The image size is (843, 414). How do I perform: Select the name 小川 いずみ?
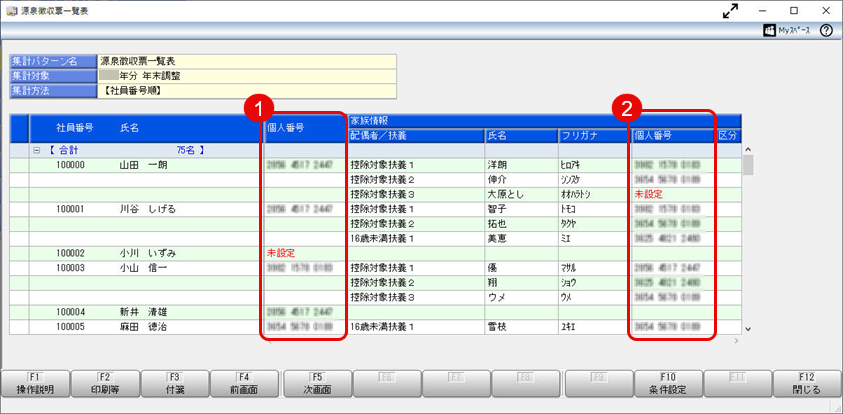147,253
